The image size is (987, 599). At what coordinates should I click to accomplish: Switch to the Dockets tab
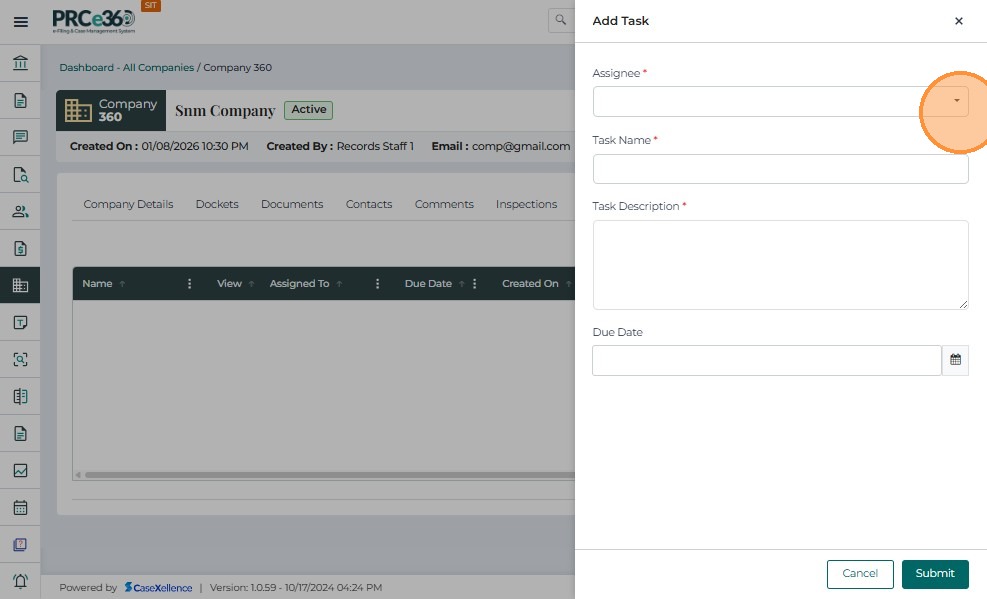[217, 204]
